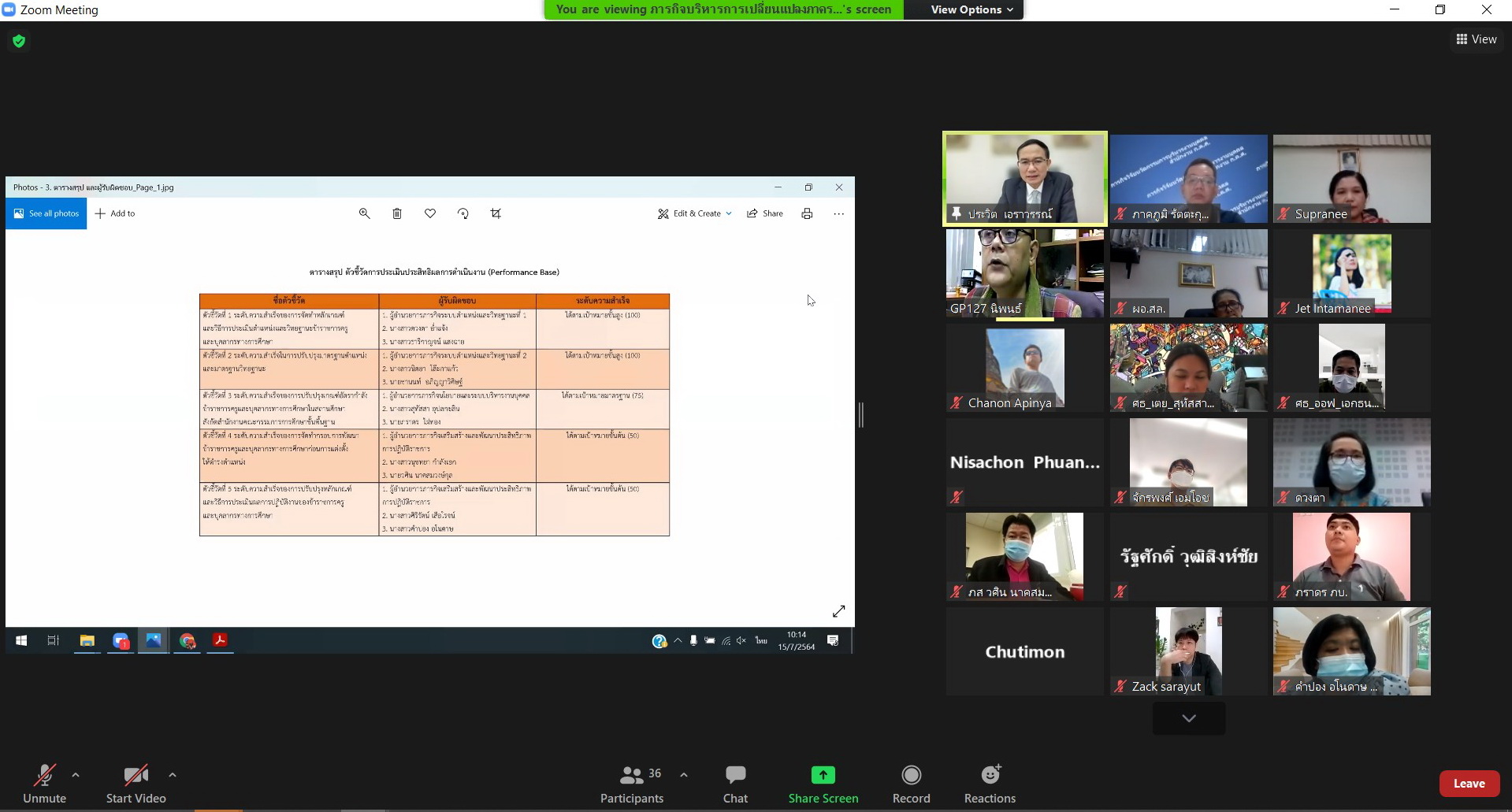Start recording with Record button
Screen dimensions: 1512x812
[x=912, y=784]
